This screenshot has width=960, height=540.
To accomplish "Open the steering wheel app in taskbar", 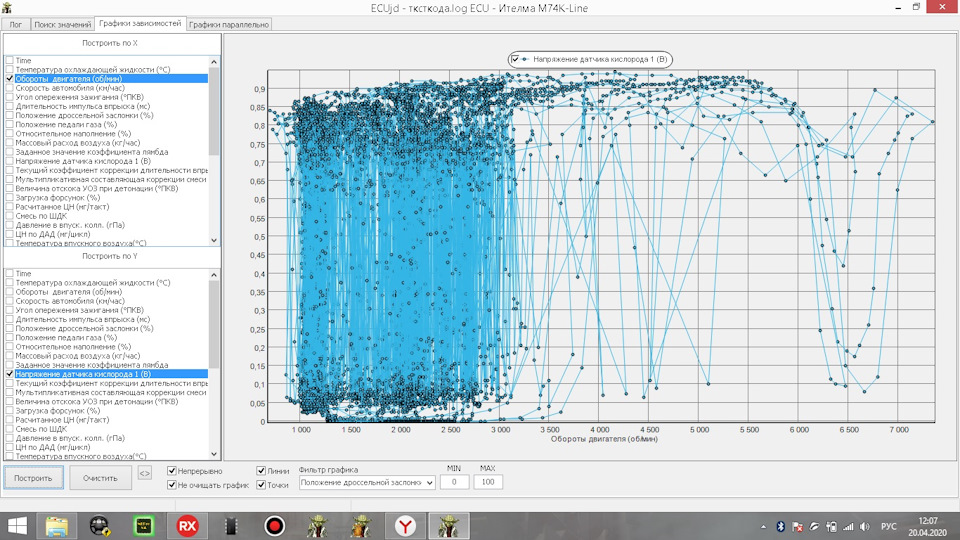I will (x=100, y=524).
